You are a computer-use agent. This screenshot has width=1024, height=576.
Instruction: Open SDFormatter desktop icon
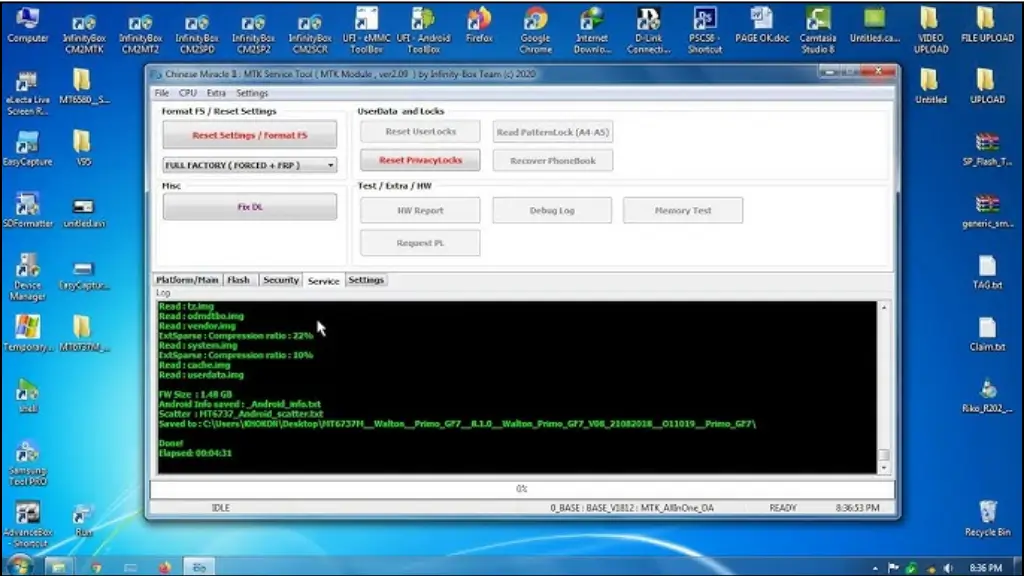point(27,210)
